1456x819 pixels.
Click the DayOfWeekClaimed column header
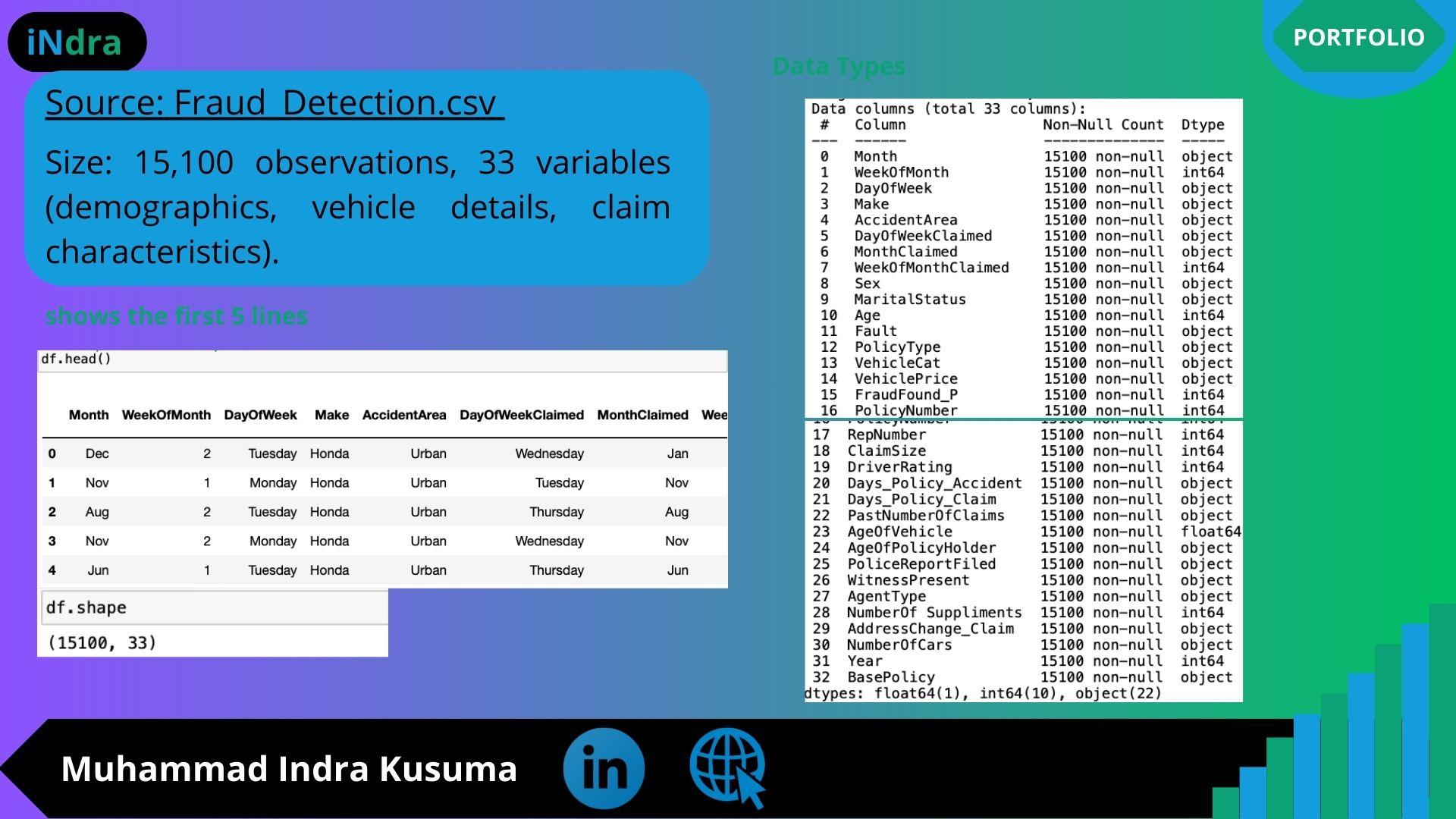521,415
